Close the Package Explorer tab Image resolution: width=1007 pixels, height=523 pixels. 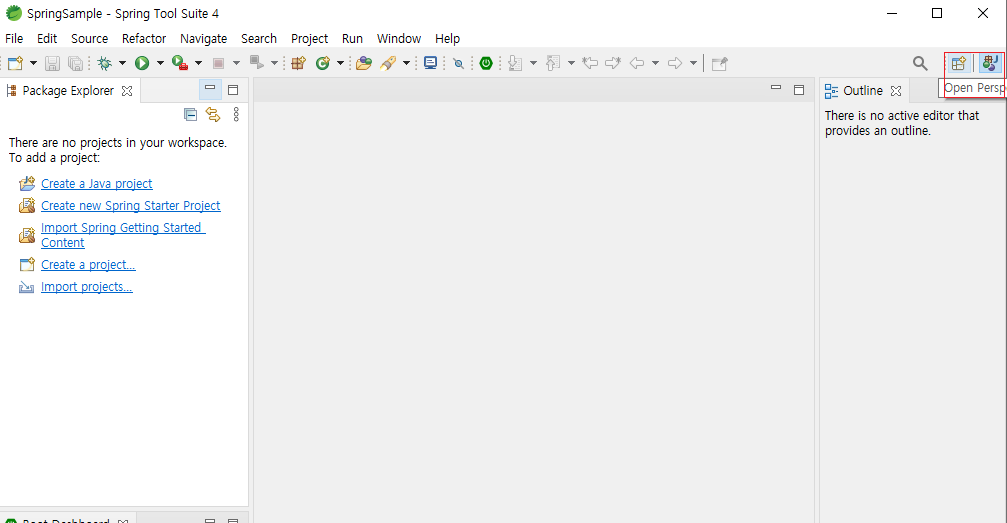127,91
